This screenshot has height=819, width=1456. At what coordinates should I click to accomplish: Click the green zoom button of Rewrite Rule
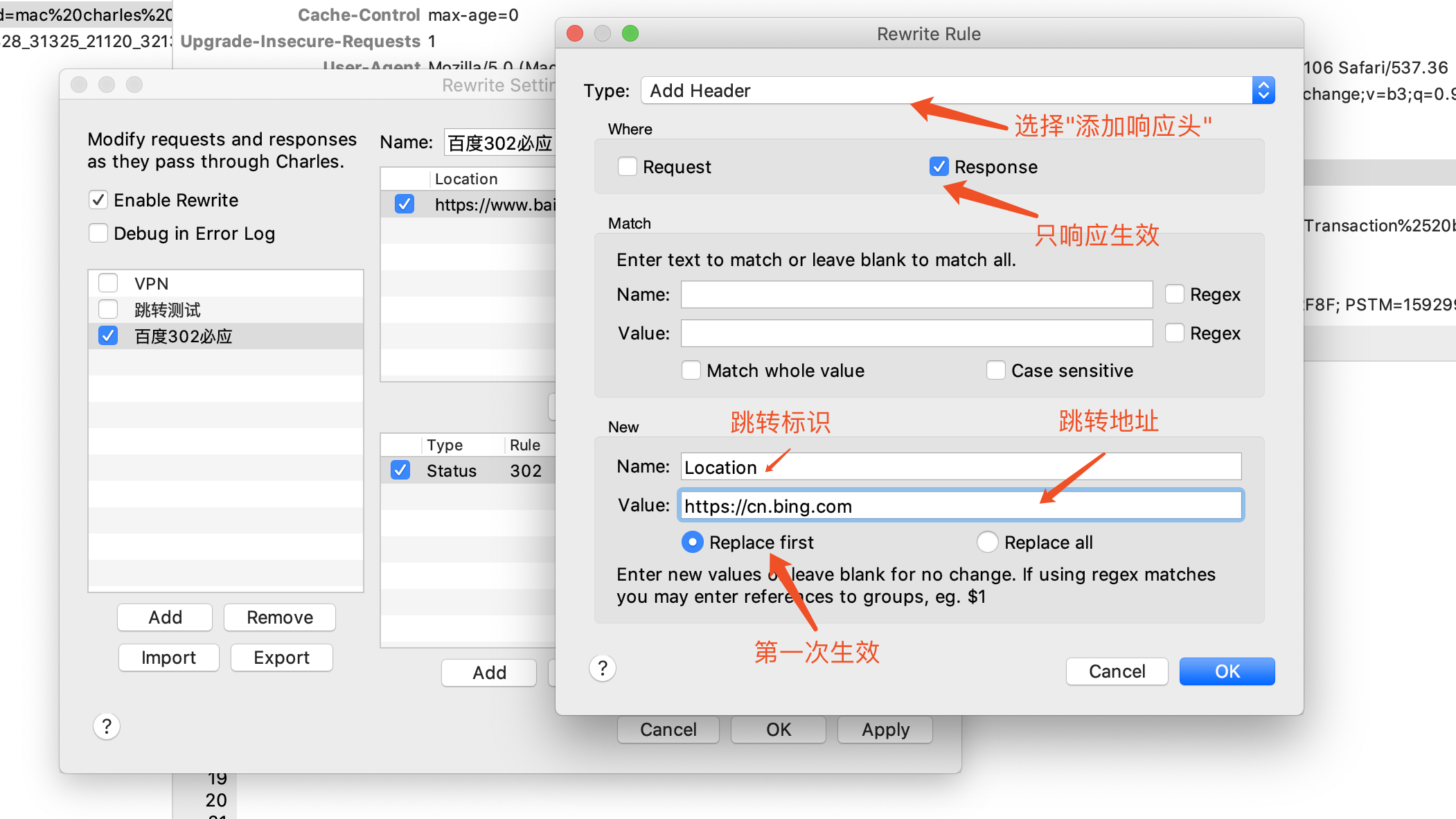630,33
